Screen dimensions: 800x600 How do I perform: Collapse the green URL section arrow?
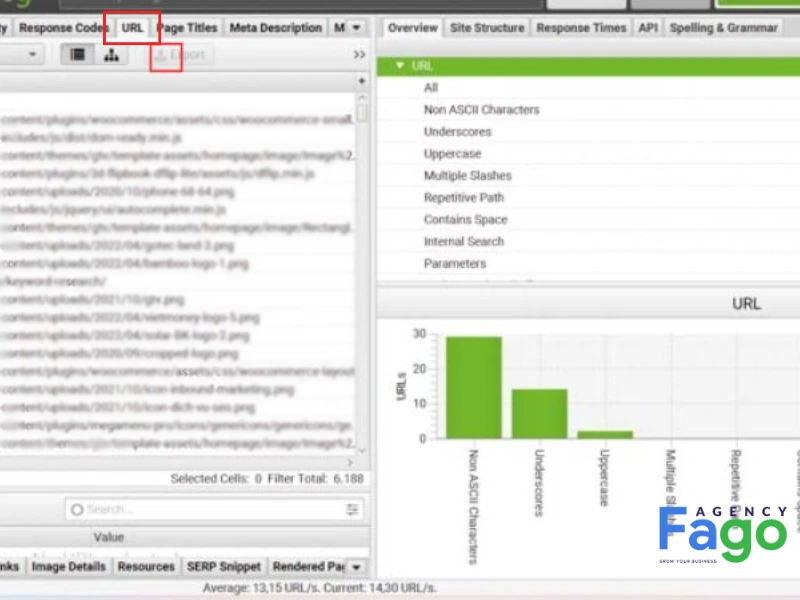[x=399, y=65]
